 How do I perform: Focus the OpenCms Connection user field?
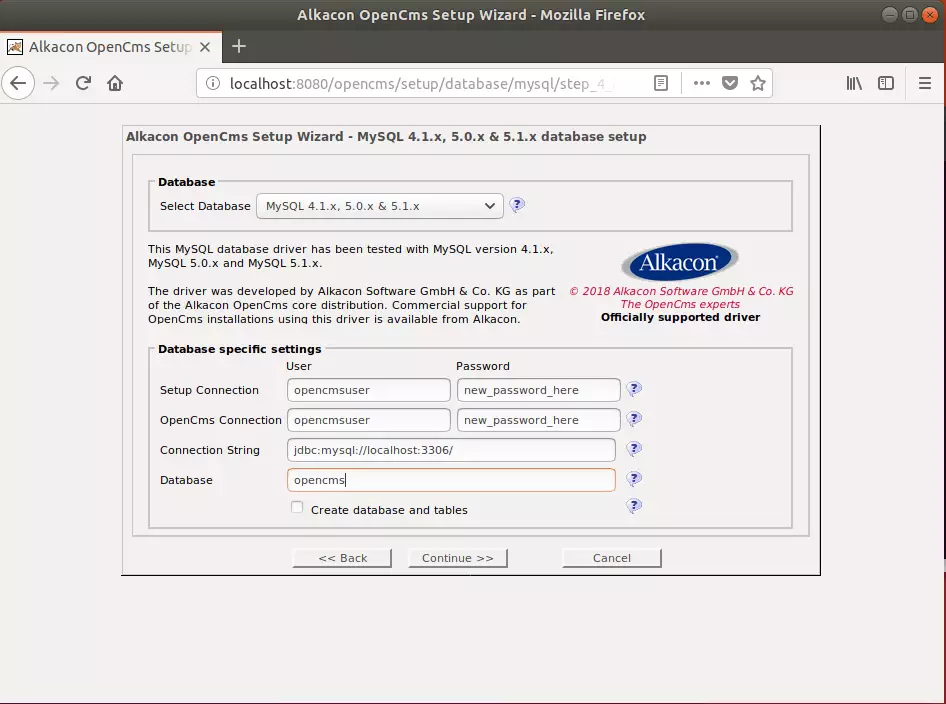(x=369, y=420)
